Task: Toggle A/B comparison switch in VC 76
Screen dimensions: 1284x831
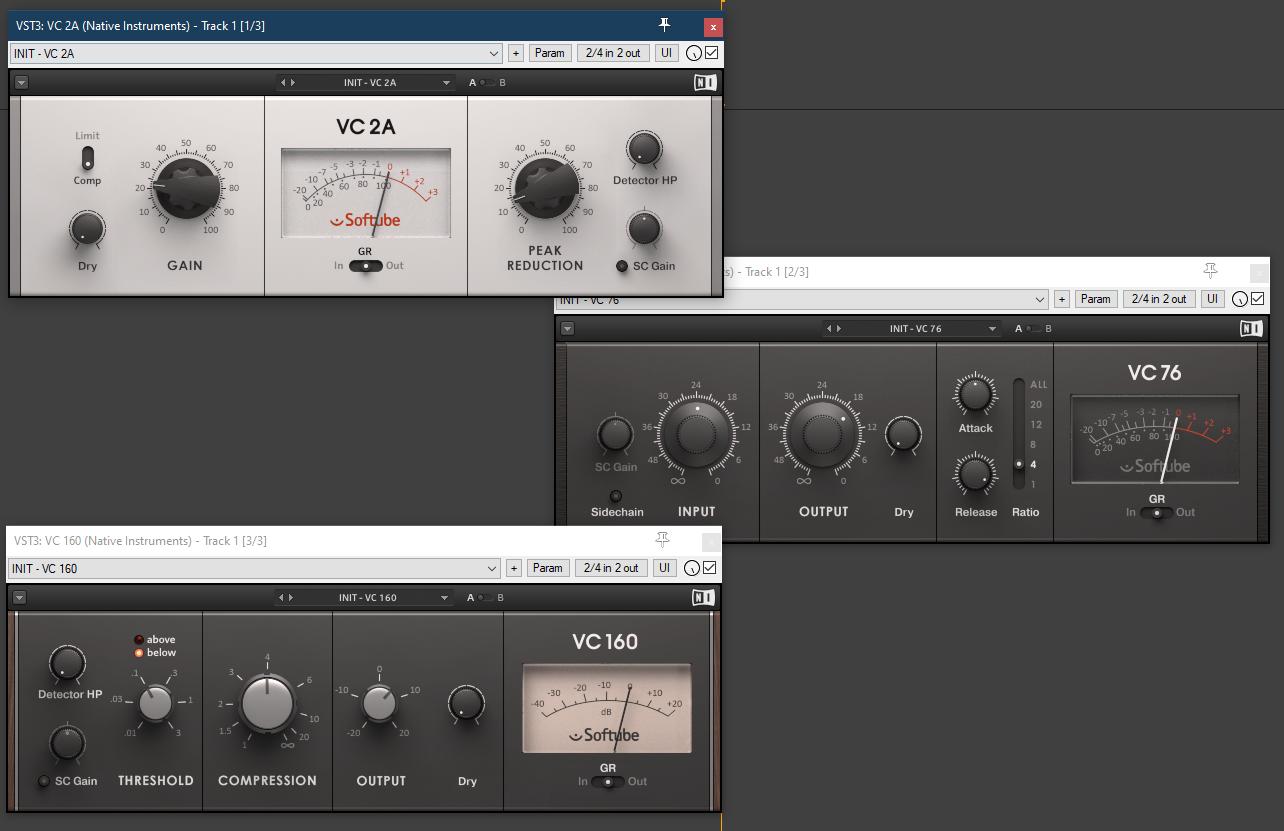Action: pyautogui.click(x=1033, y=329)
